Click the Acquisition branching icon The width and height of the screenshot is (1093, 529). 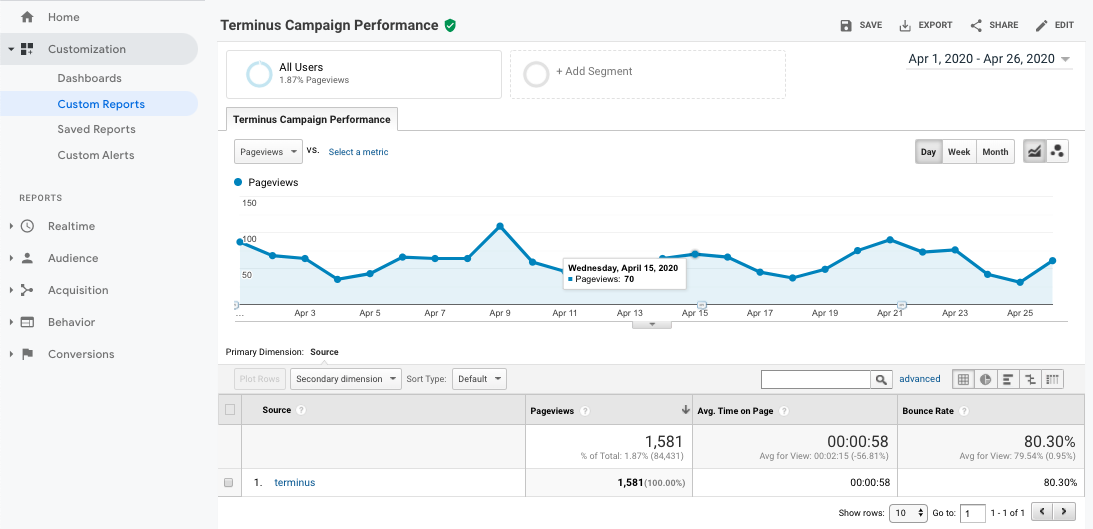point(27,290)
